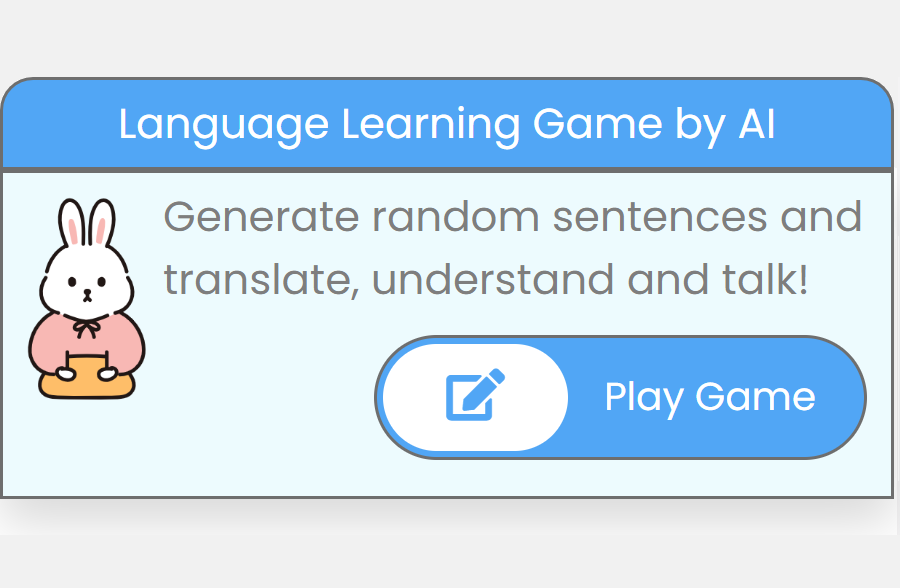The height and width of the screenshot is (588, 900).
Task: Select the Language Learning Game by AI heading
Action: (447, 124)
